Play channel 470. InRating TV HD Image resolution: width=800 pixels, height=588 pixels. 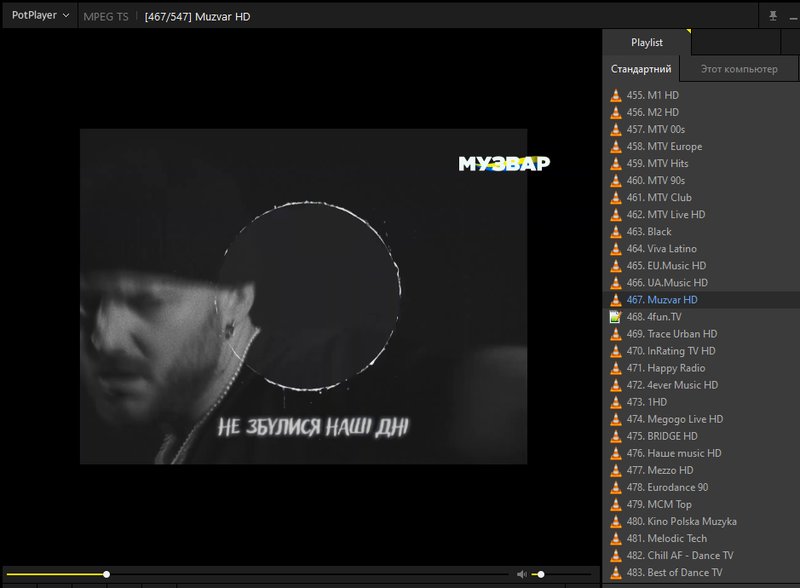point(701,351)
